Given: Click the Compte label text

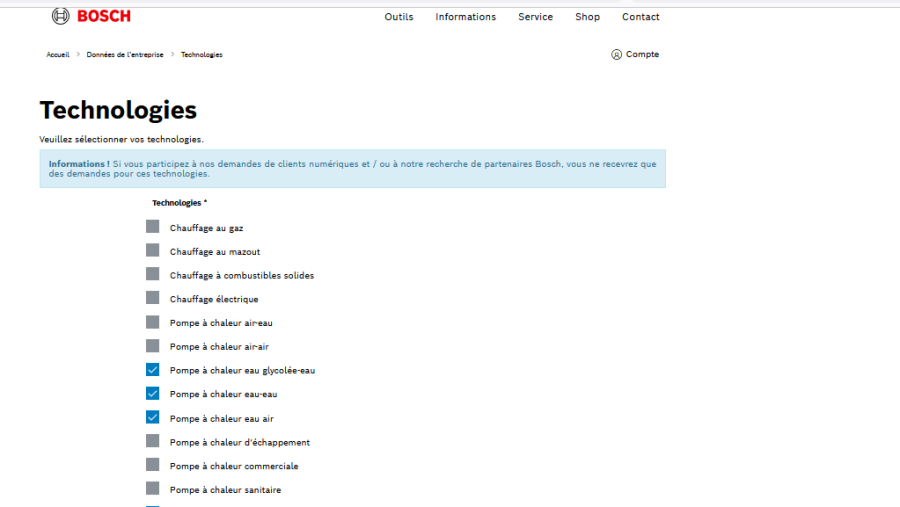Looking at the screenshot, I should (642, 54).
